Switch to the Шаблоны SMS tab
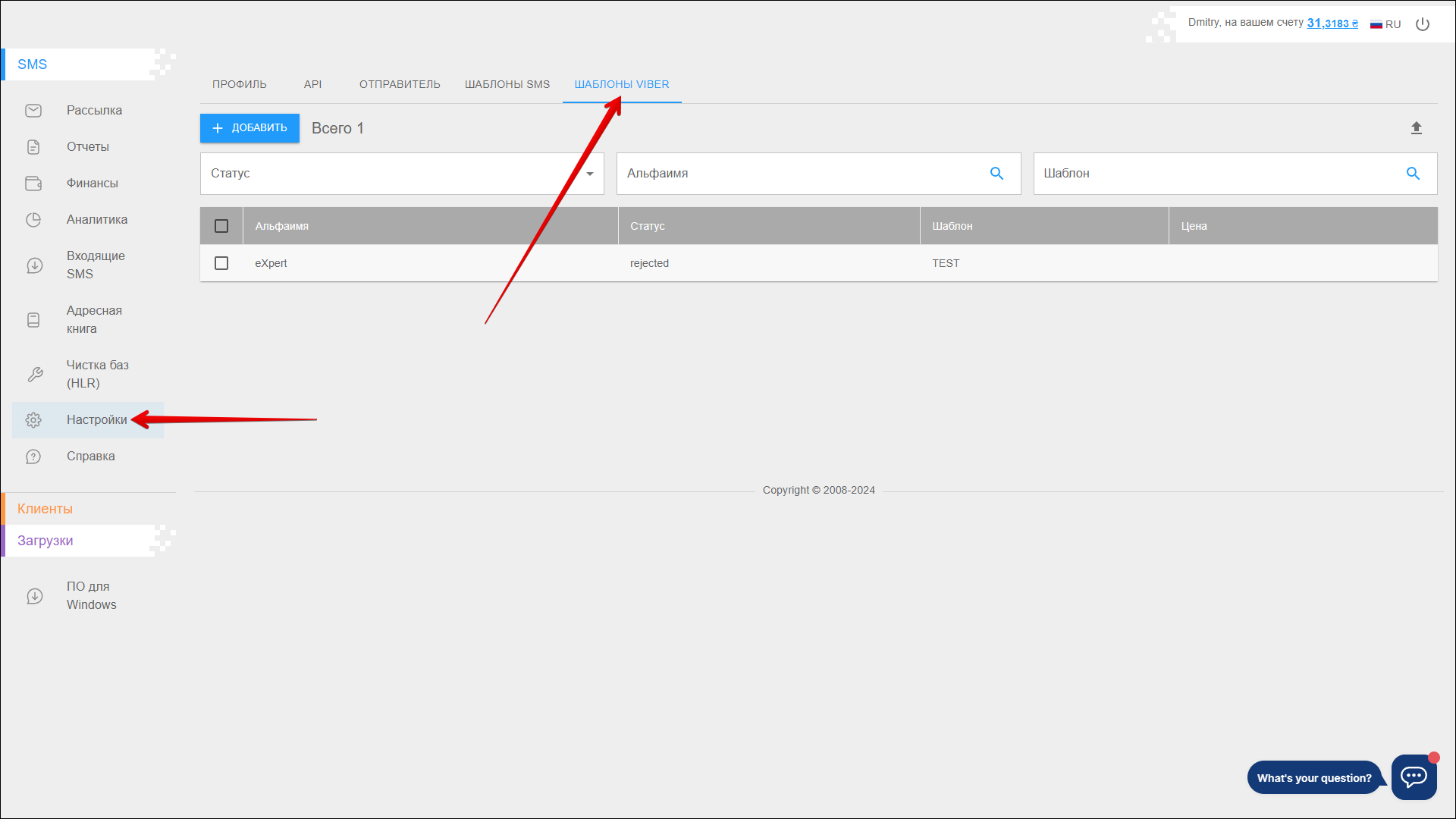1456x819 pixels. [x=507, y=84]
